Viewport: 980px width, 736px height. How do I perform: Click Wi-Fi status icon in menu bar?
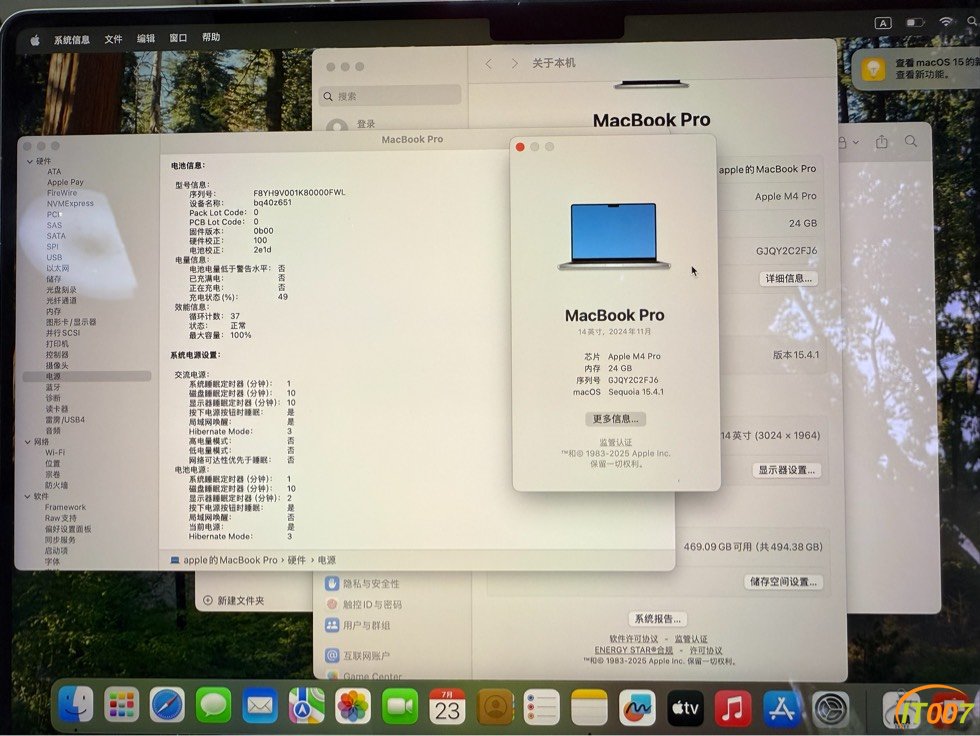click(x=946, y=22)
